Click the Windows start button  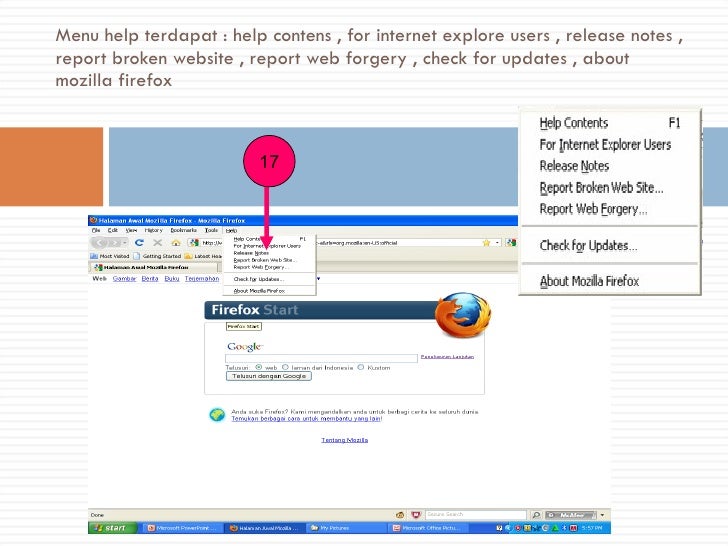pos(113,528)
